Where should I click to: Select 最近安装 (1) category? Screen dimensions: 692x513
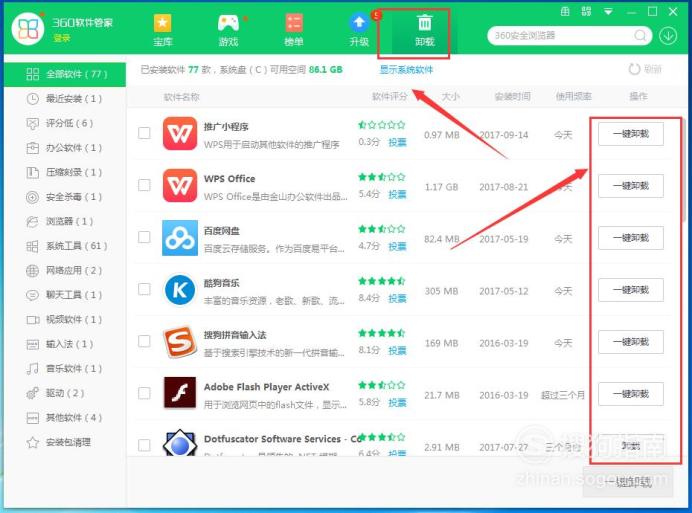coord(65,99)
